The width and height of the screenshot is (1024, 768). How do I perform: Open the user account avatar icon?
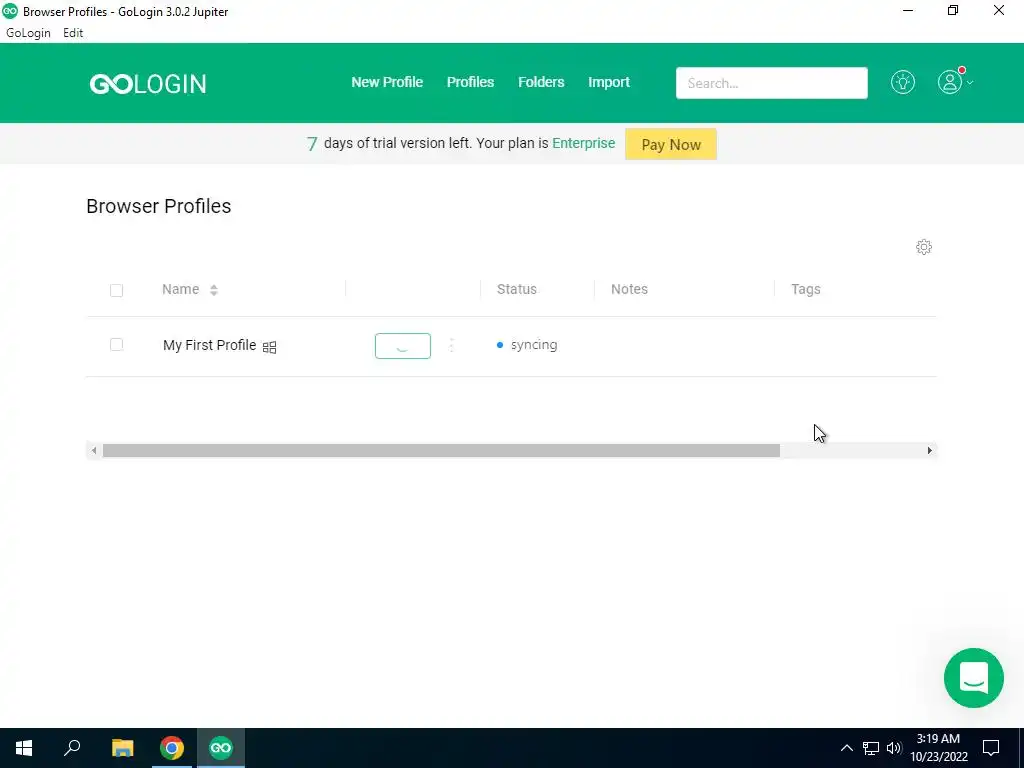[950, 82]
